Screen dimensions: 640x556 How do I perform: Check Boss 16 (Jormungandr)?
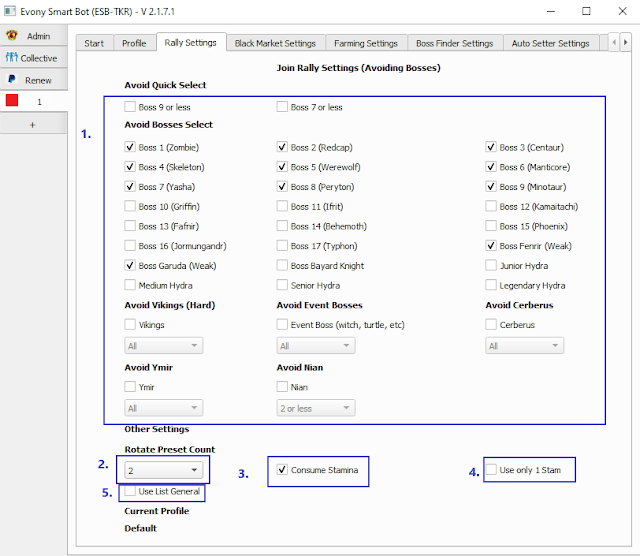pos(130,246)
